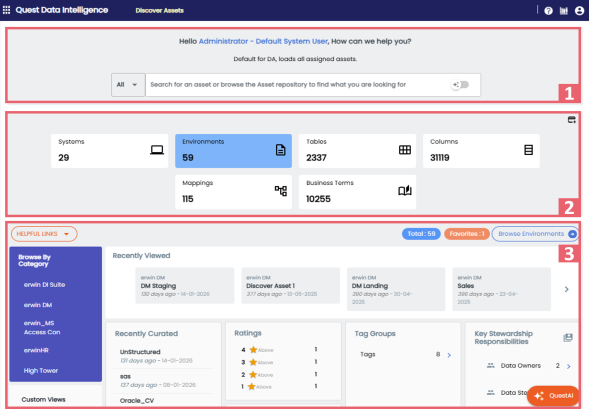The width and height of the screenshot is (589, 409).
Task: Launch the QuestAI assistant button
Action: click(x=553, y=395)
